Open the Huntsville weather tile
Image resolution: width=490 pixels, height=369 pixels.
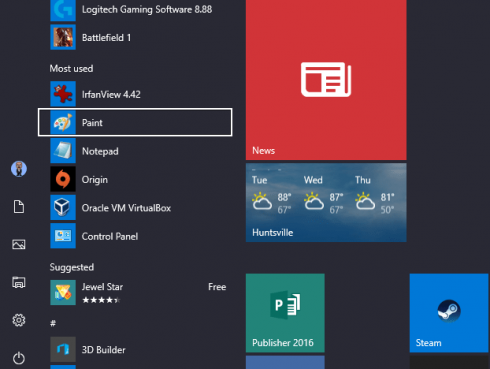[x=326, y=202]
